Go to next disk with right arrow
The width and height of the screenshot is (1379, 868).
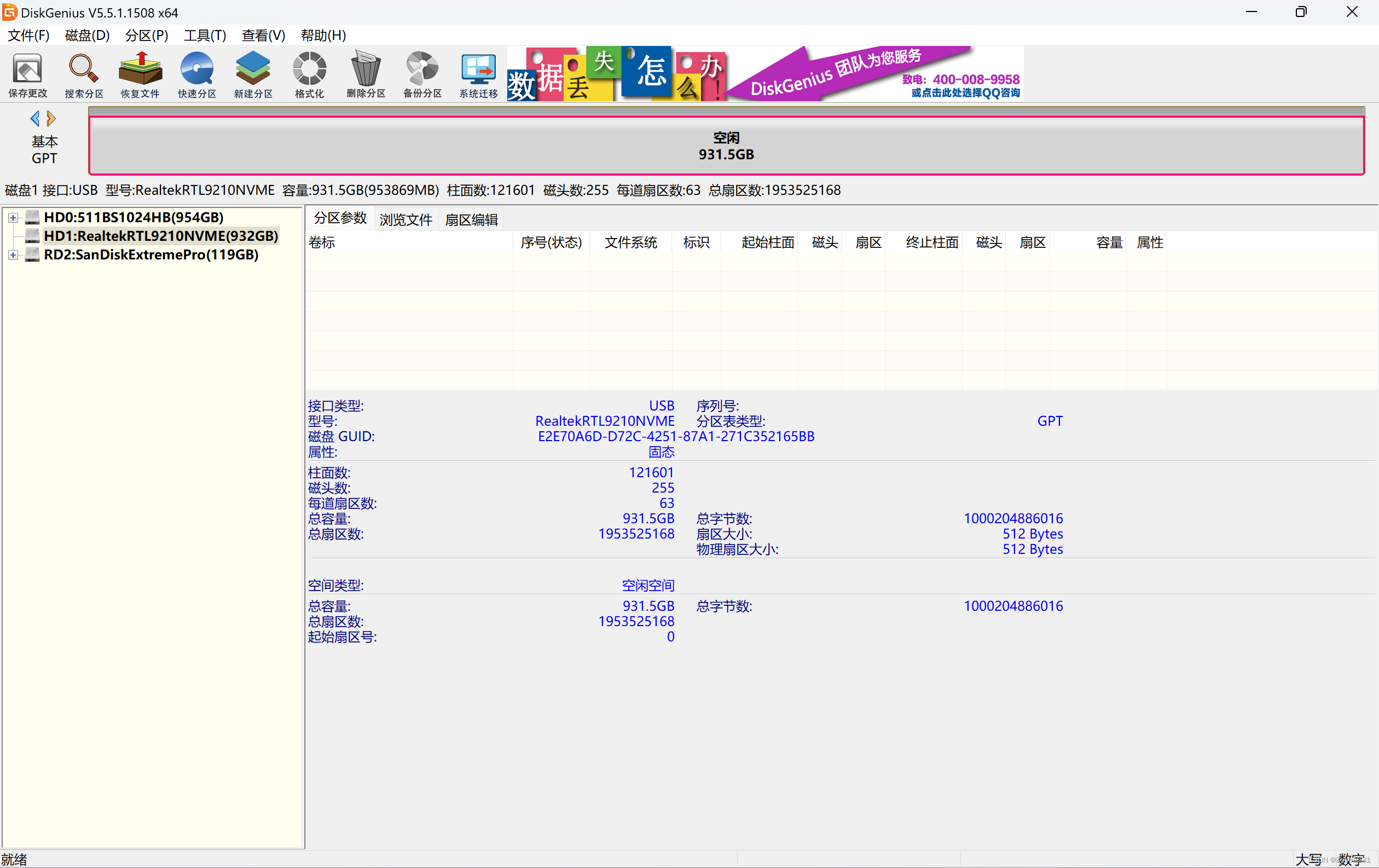[x=51, y=119]
